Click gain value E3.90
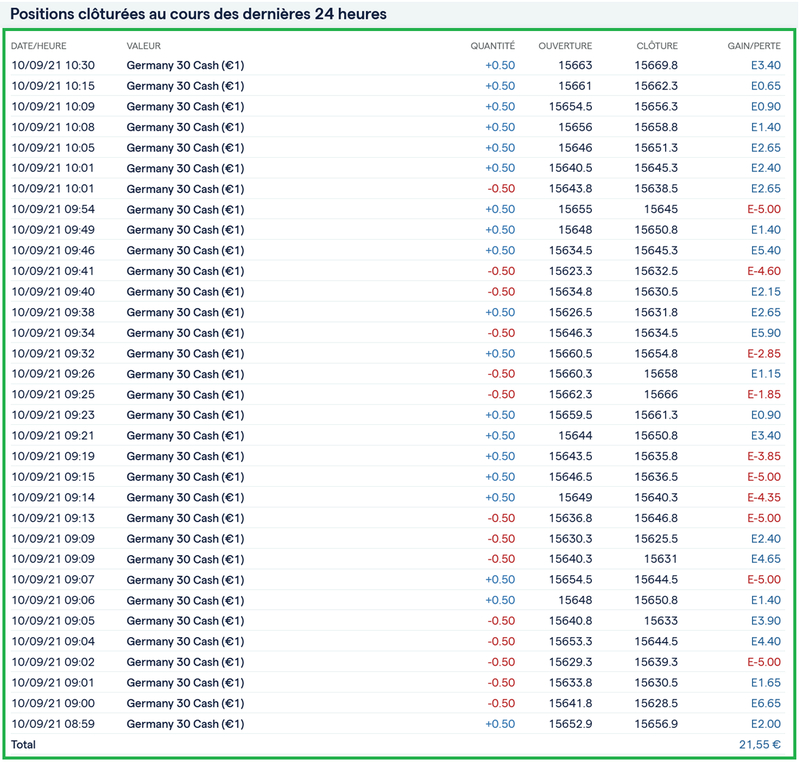Image resolution: width=800 pixels, height=765 pixels. tap(766, 621)
